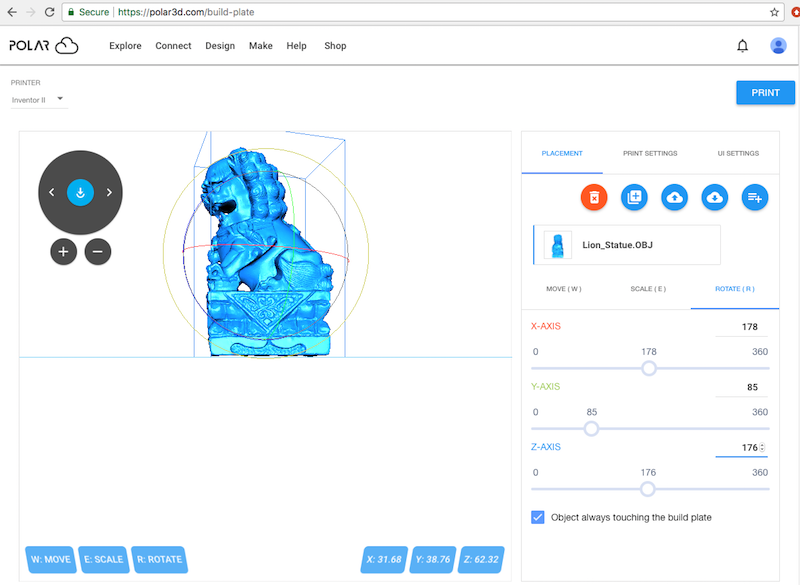
Task: Select the Scale (E) tab
Action: pos(648,289)
